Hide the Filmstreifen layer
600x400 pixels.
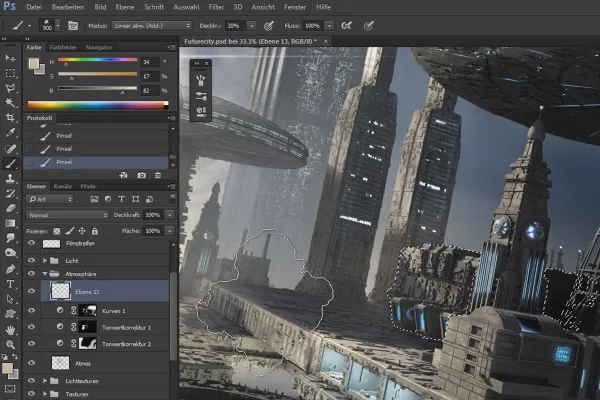point(31,243)
